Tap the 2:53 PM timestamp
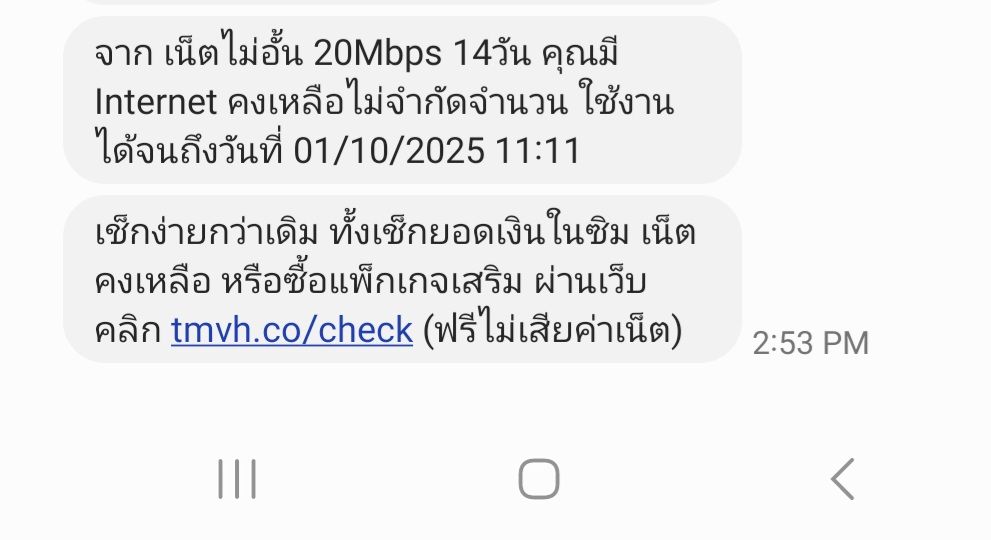This screenshot has height=540, width=991. [x=811, y=343]
